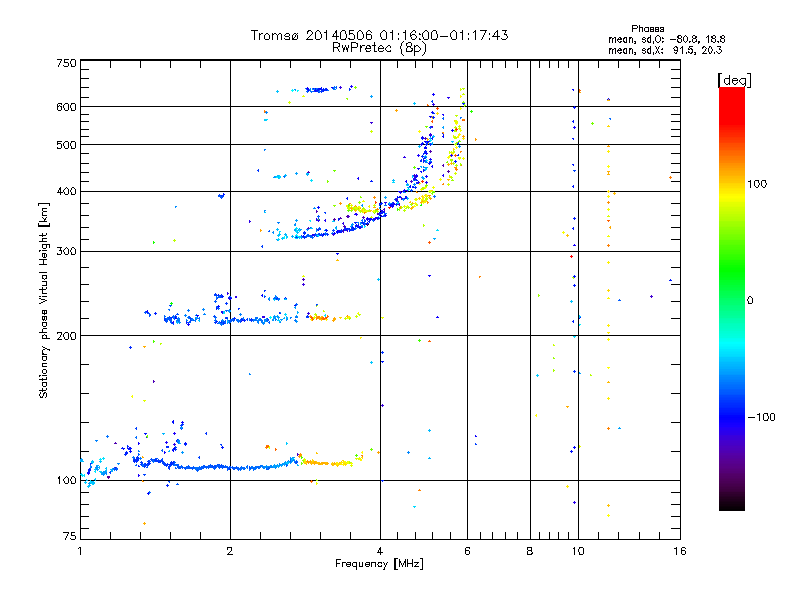Click the y-axis tick label "750"
The image size is (800, 600).
(66, 63)
